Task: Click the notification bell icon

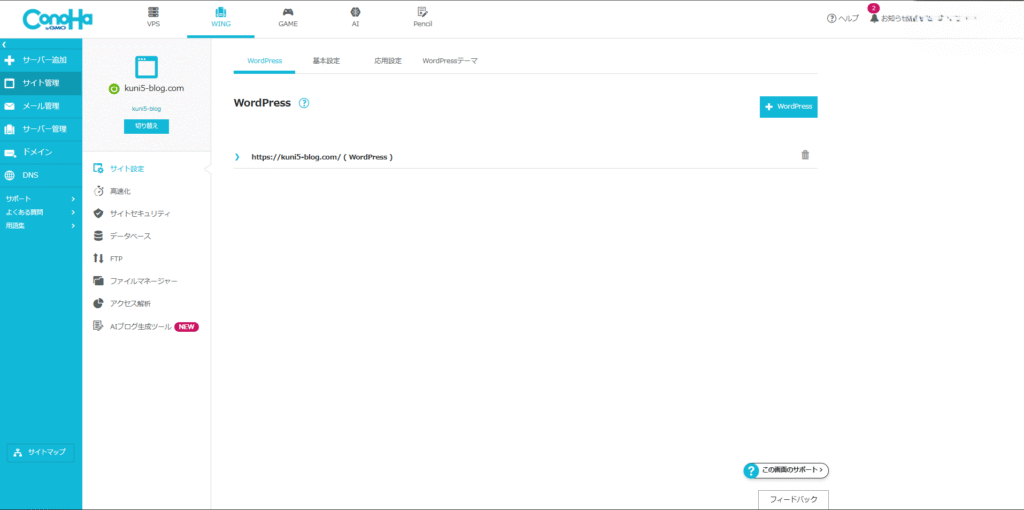Action: (x=874, y=18)
